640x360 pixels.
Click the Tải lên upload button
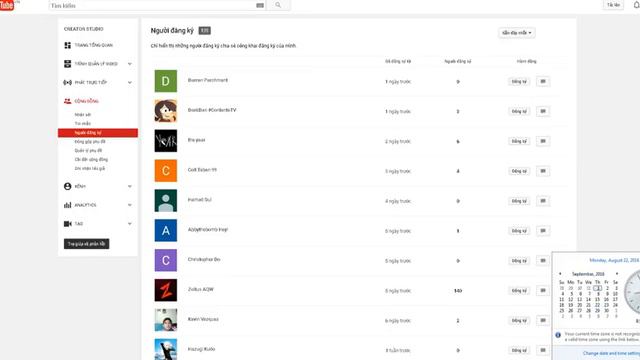tap(613, 5)
